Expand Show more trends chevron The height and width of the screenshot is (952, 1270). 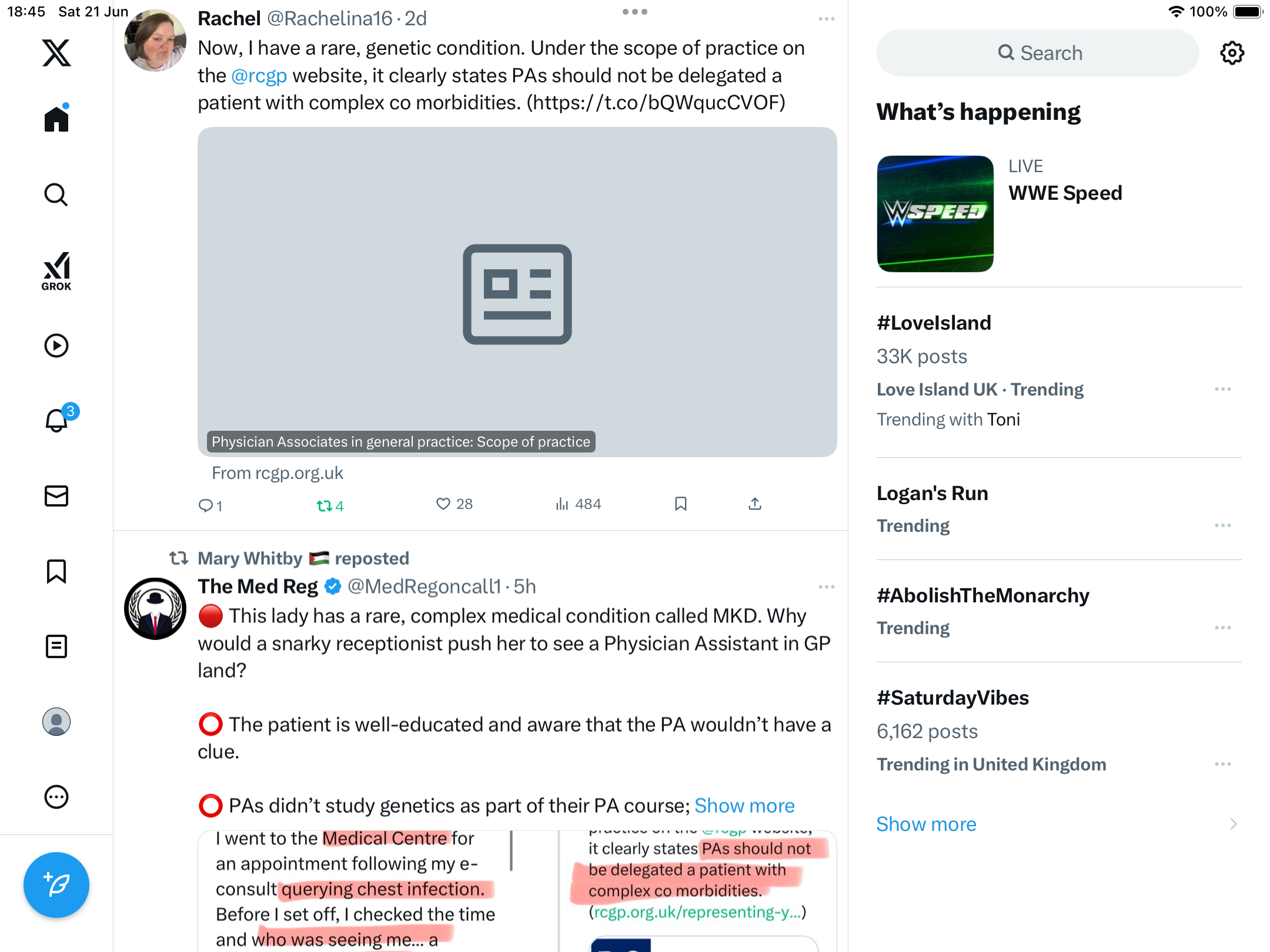[x=1234, y=824]
